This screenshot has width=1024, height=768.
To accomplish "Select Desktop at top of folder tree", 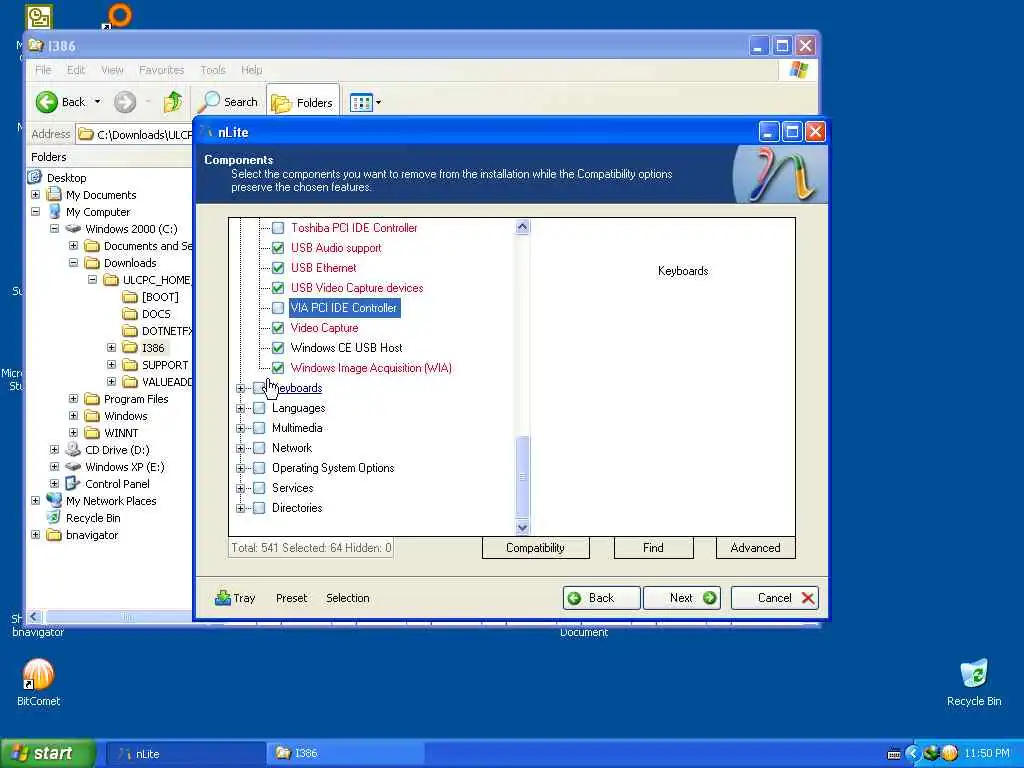I will pyautogui.click(x=66, y=178).
